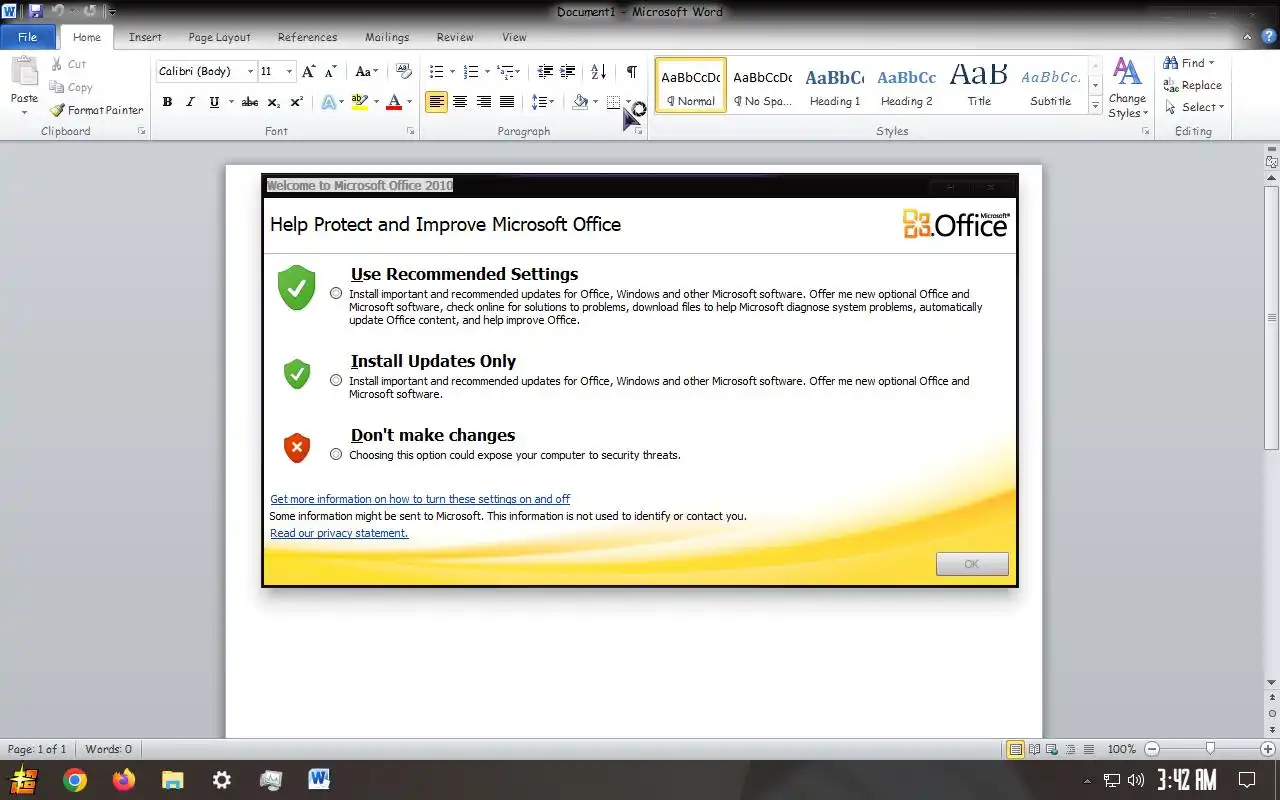Open text highlight color swatch
The image size is (1280, 800).
[x=360, y=102]
